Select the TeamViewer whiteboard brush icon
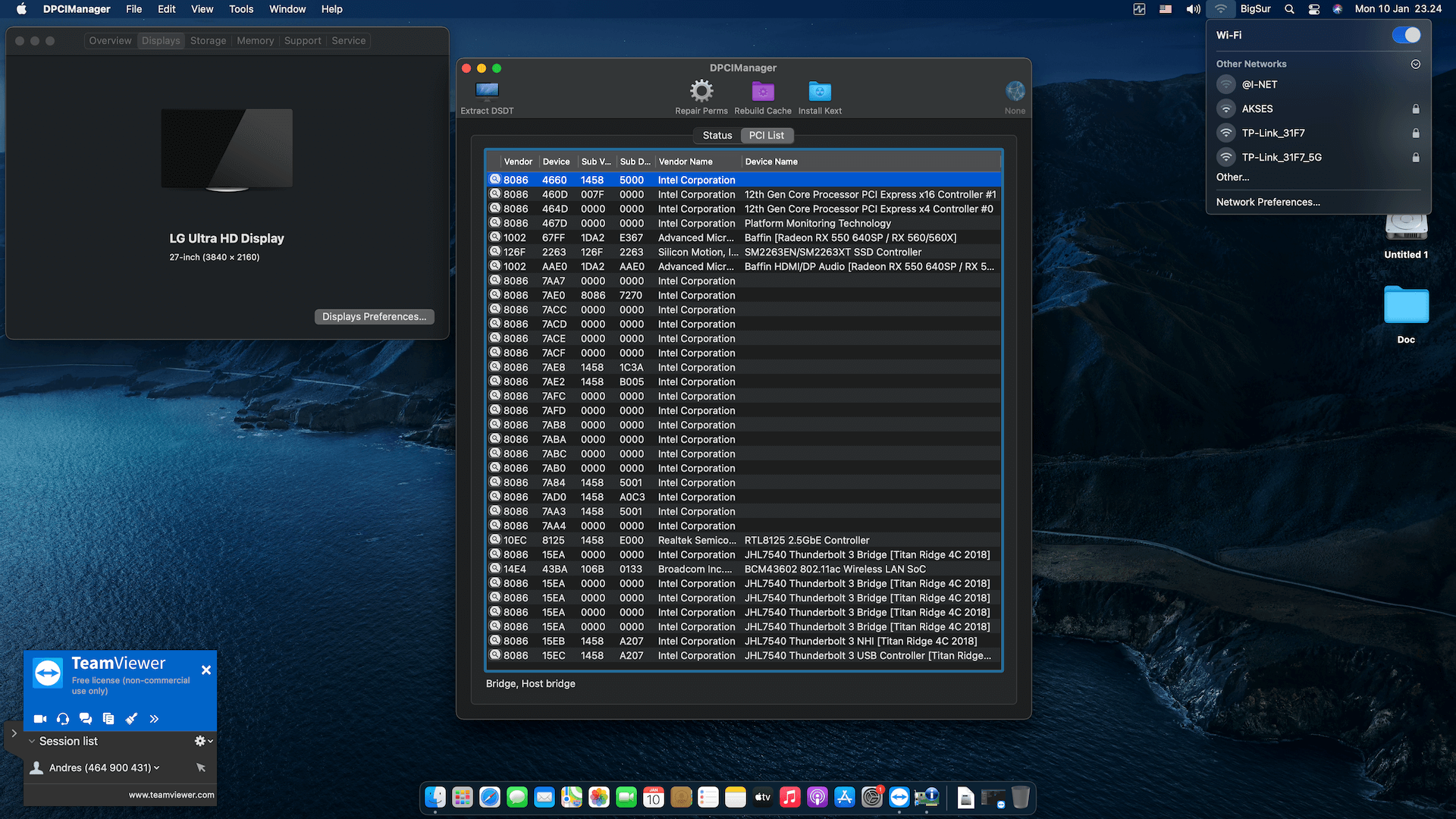The width and height of the screenshot is (1456, 819). coord(131,718)
